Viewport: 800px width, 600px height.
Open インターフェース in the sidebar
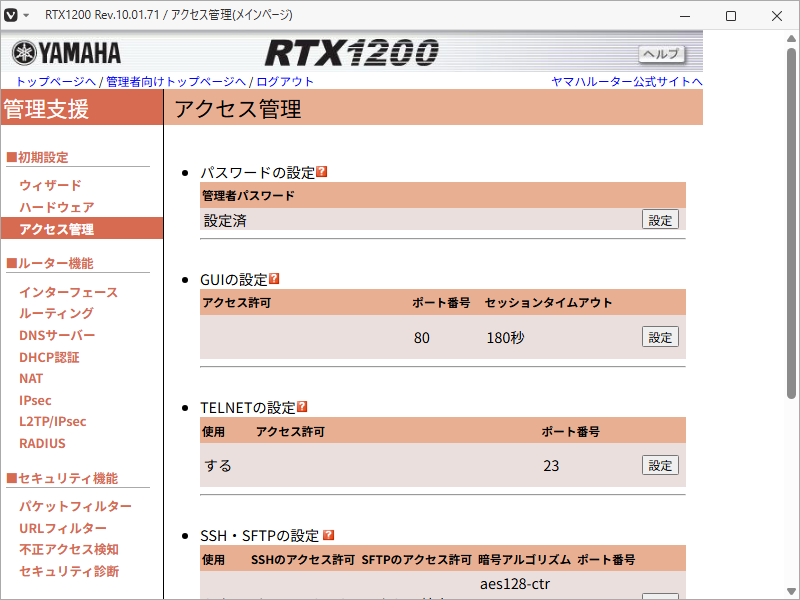(68, 292)
